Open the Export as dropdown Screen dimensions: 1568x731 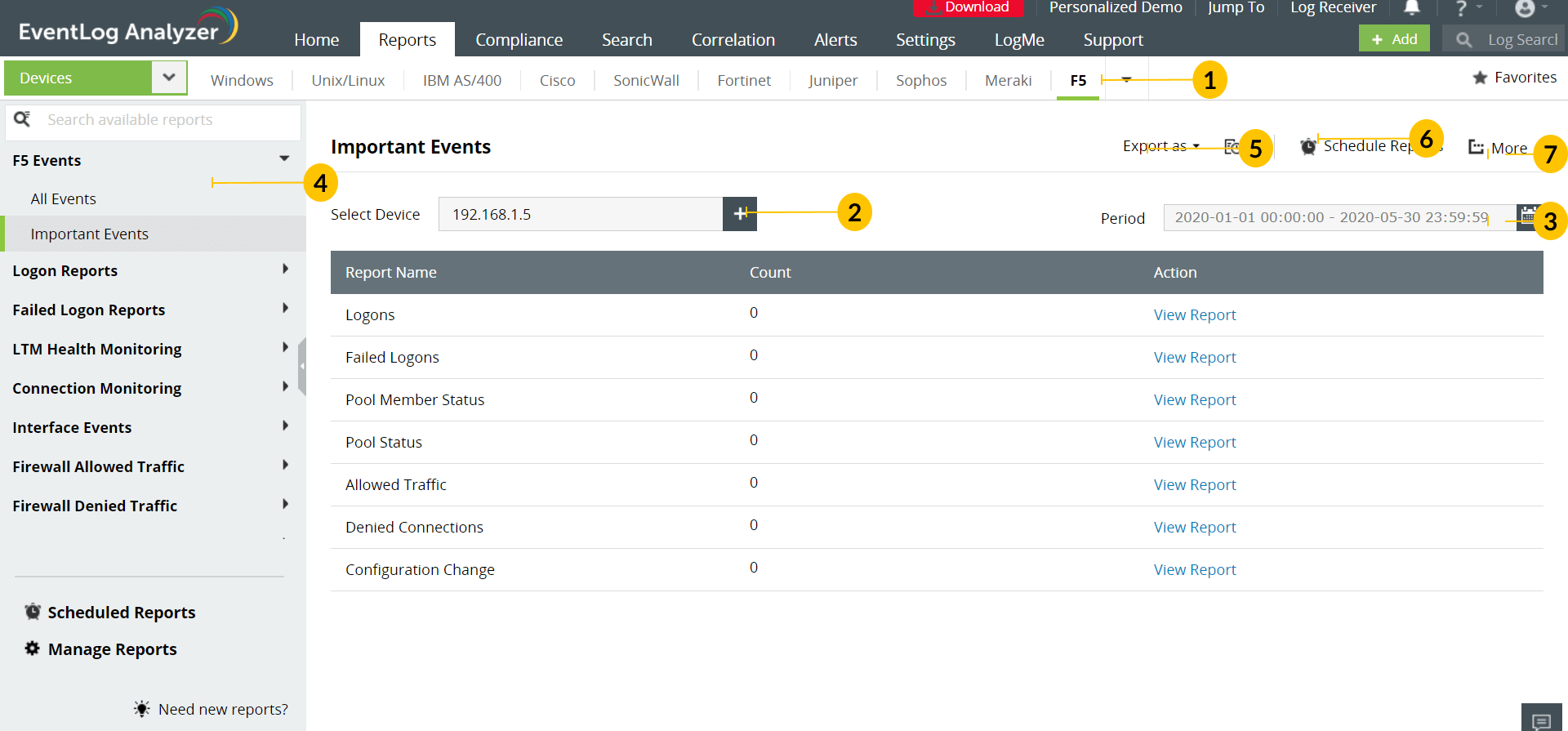click(1161, 146)
